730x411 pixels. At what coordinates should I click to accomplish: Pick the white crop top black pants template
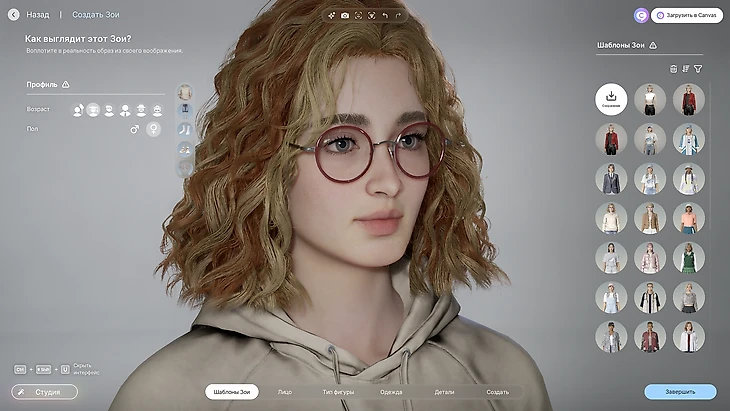650,99
